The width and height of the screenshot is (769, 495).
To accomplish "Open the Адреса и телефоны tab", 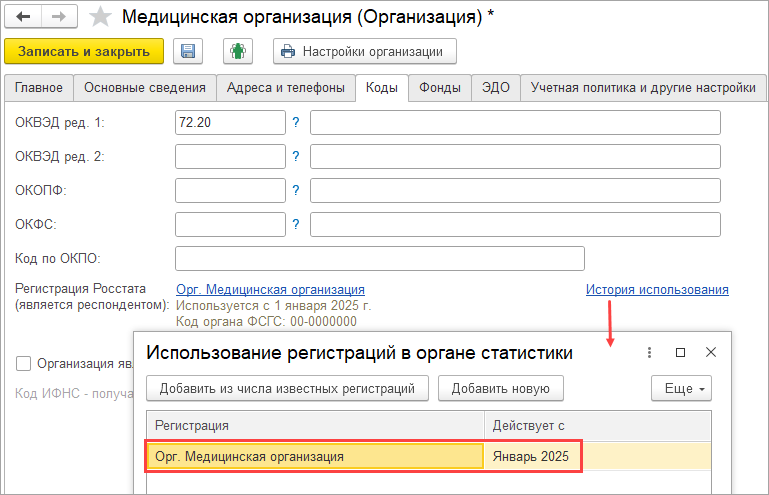I will pos(285,88).
